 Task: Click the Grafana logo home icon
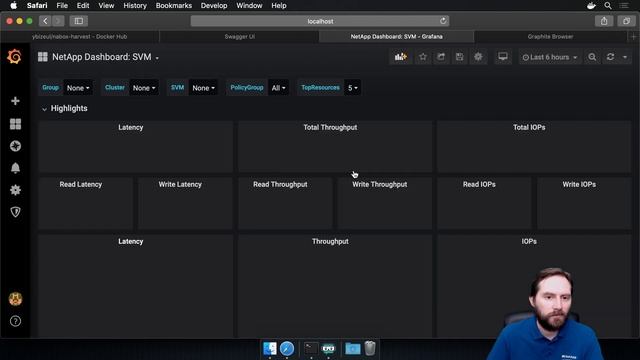coord(14,57)
